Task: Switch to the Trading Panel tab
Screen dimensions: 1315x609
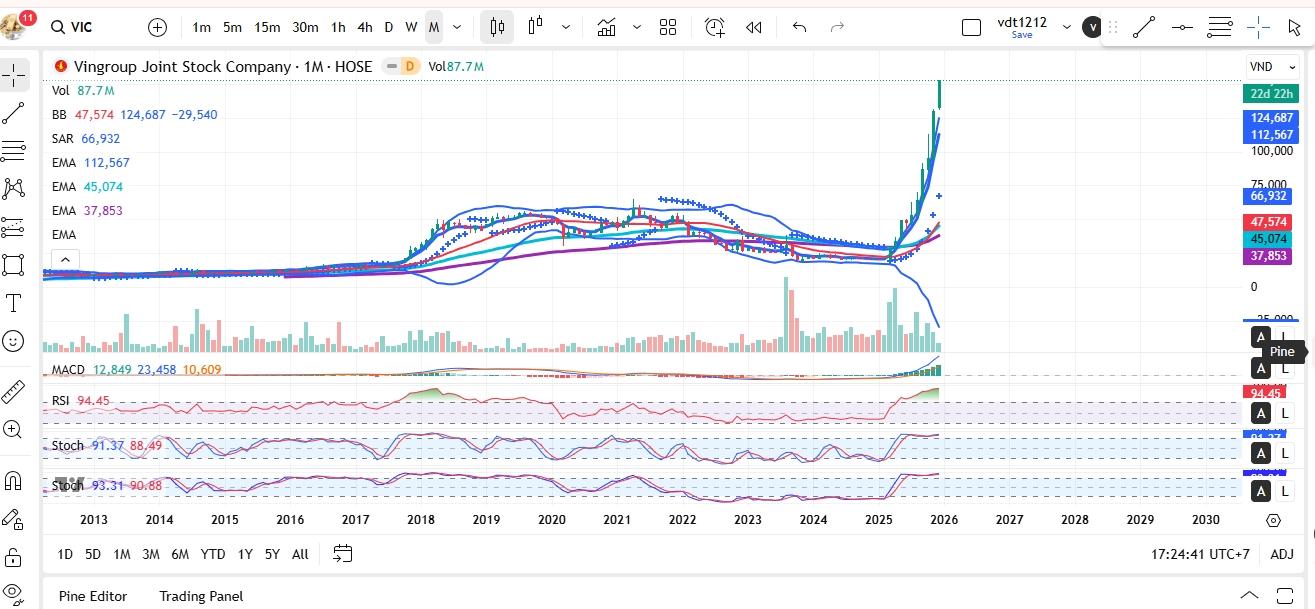Action: tap(201, 596)
